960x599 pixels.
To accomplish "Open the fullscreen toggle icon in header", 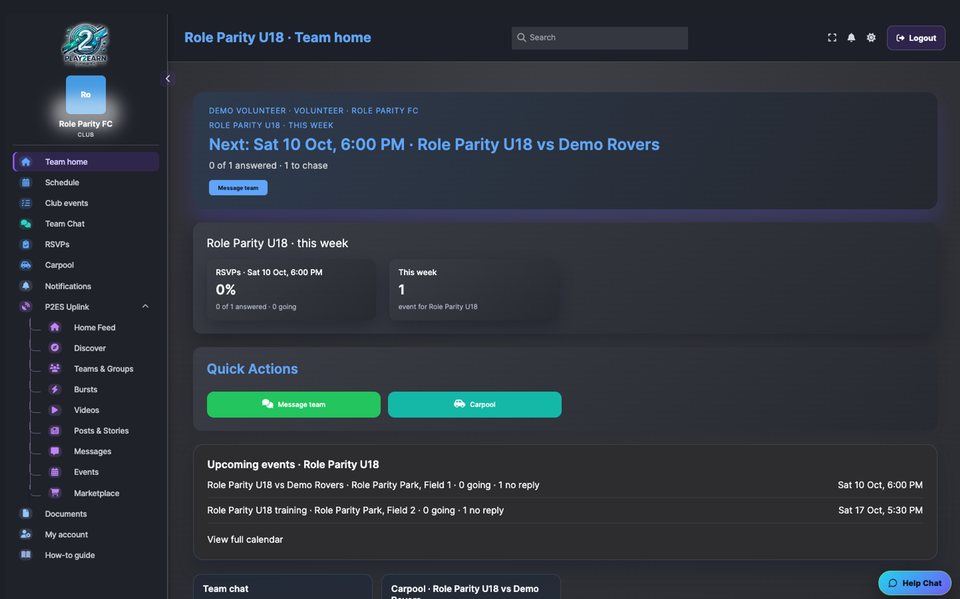I will click(x=832, y=38).
